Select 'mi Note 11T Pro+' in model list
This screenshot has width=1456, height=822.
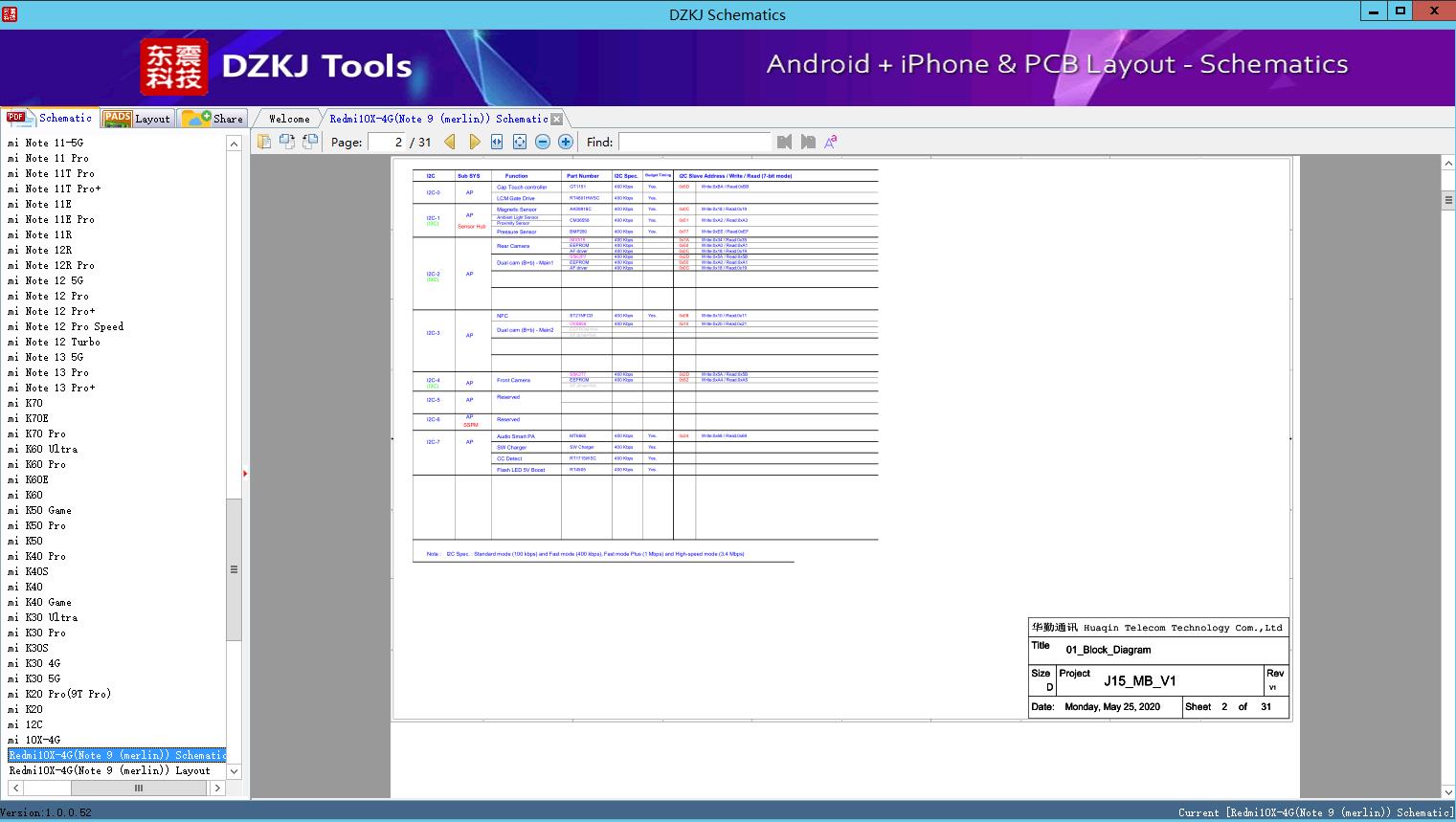coord(54,189)
